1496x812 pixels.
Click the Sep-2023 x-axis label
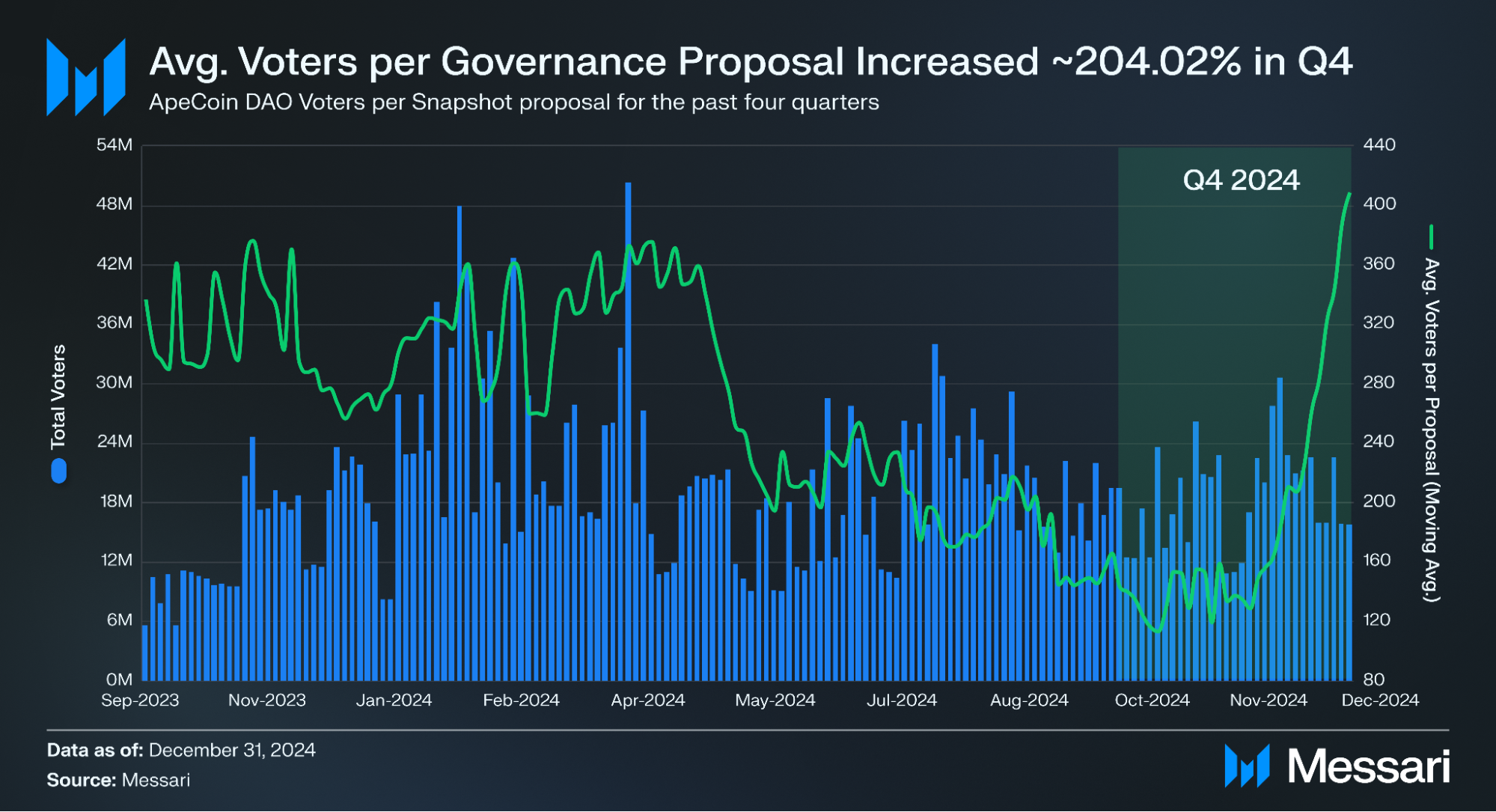point(140,700)
